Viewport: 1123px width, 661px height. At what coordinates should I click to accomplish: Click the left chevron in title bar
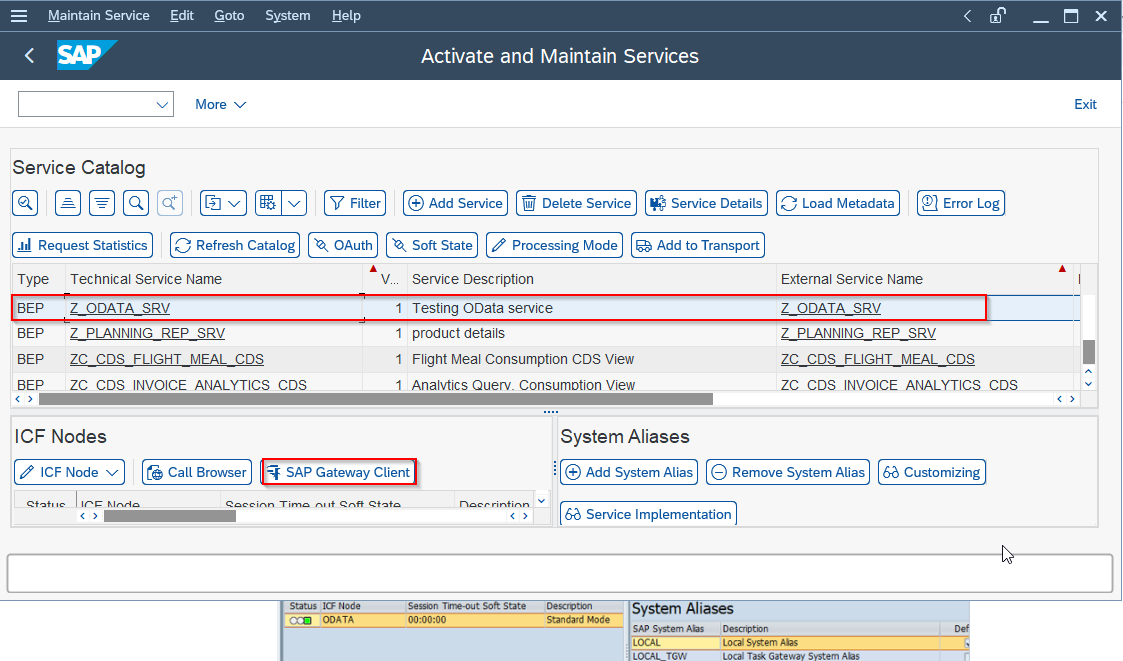tap(967, 16)
